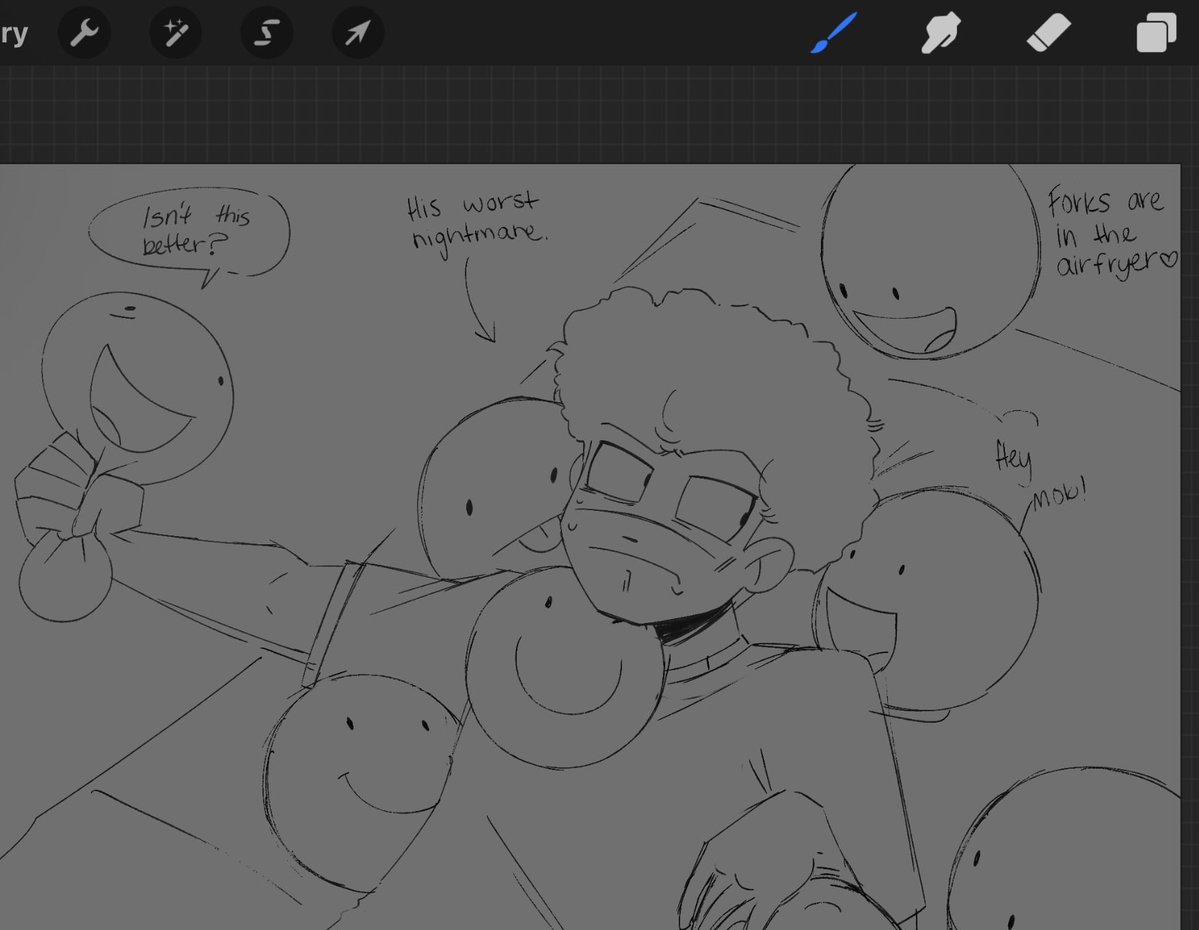Open the Layers panel
The image size is (1199, 930).
(1156, 33)
